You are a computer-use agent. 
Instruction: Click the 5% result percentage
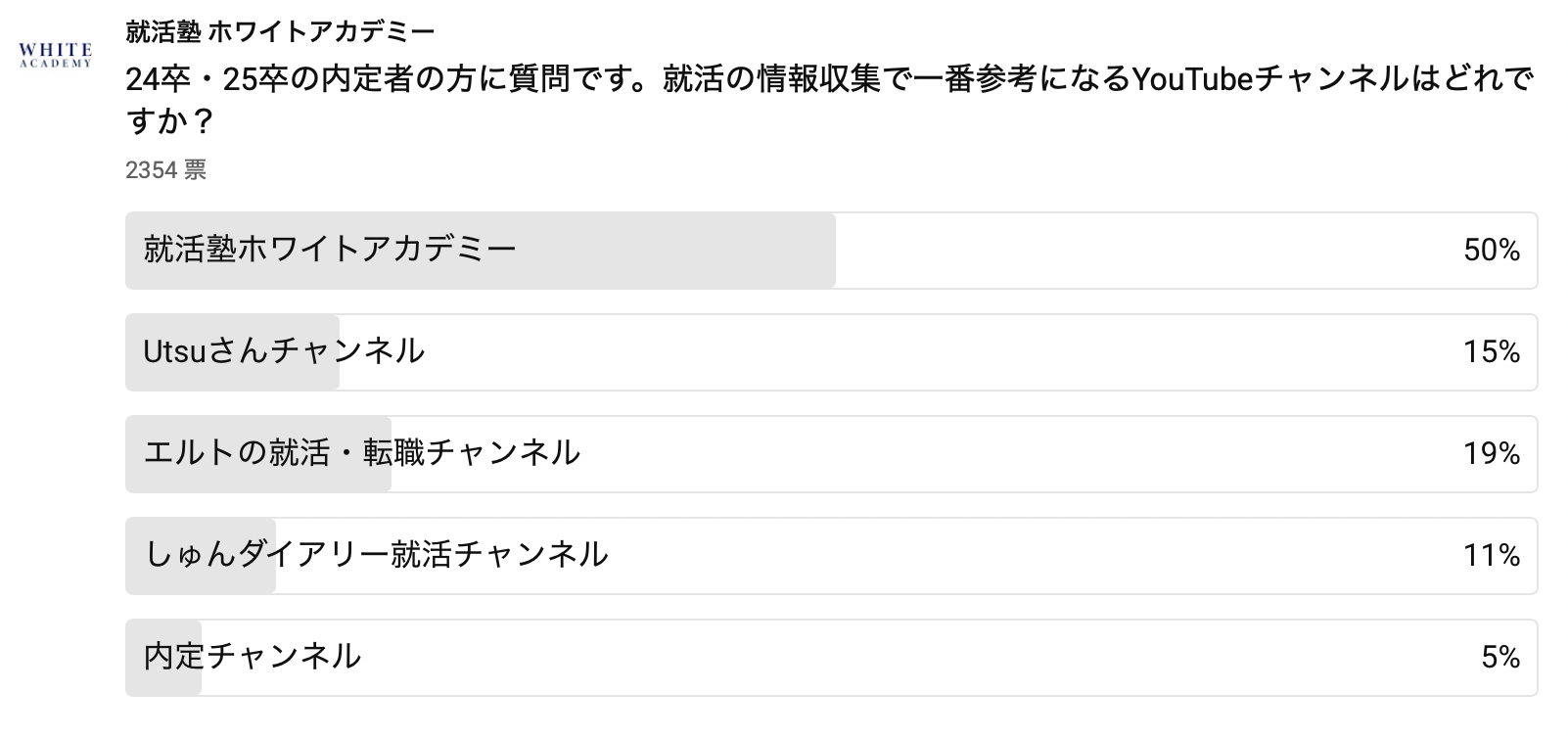[x=1499, y=658]
